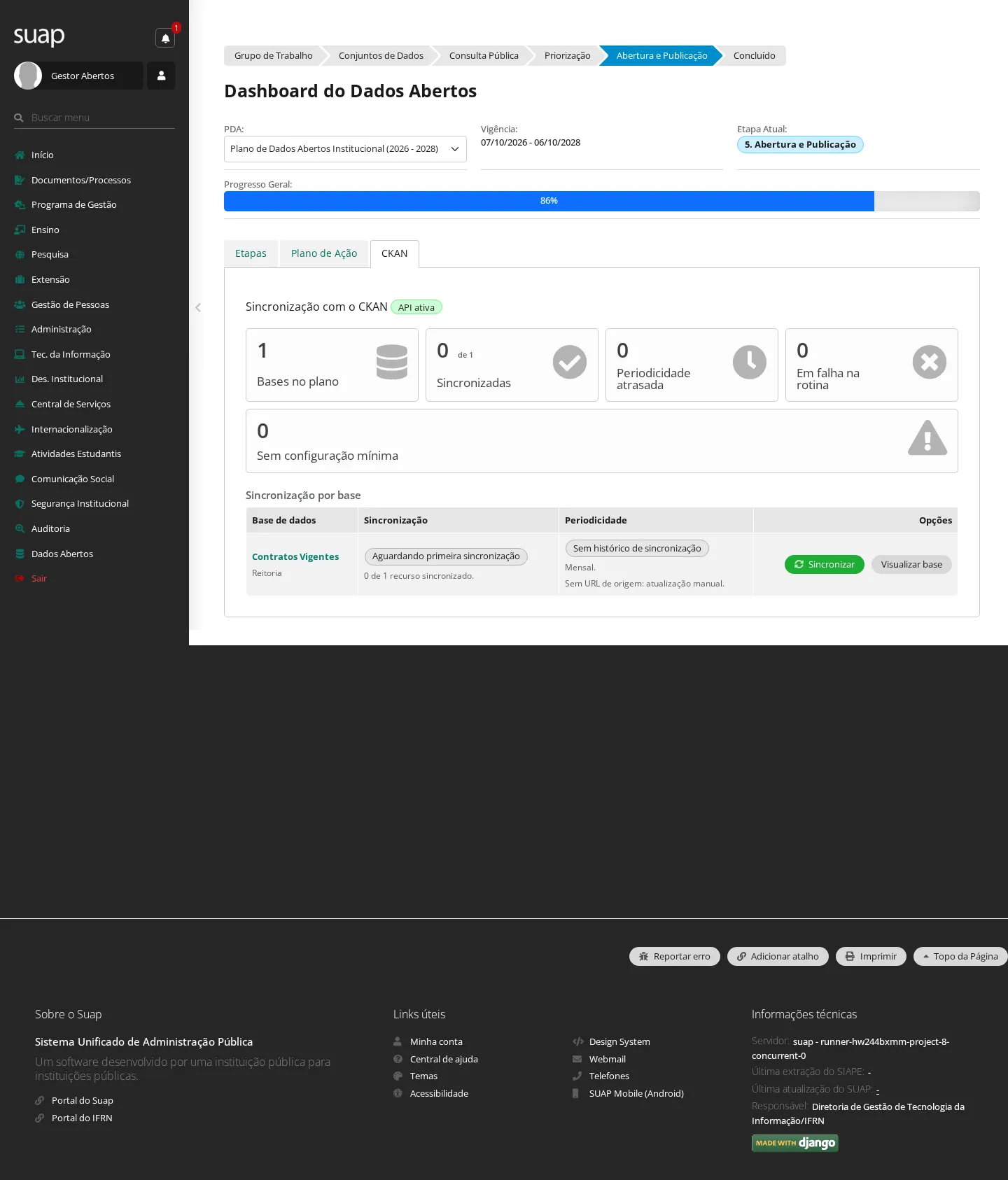Click the Buscar menu search field

[94, 118]
